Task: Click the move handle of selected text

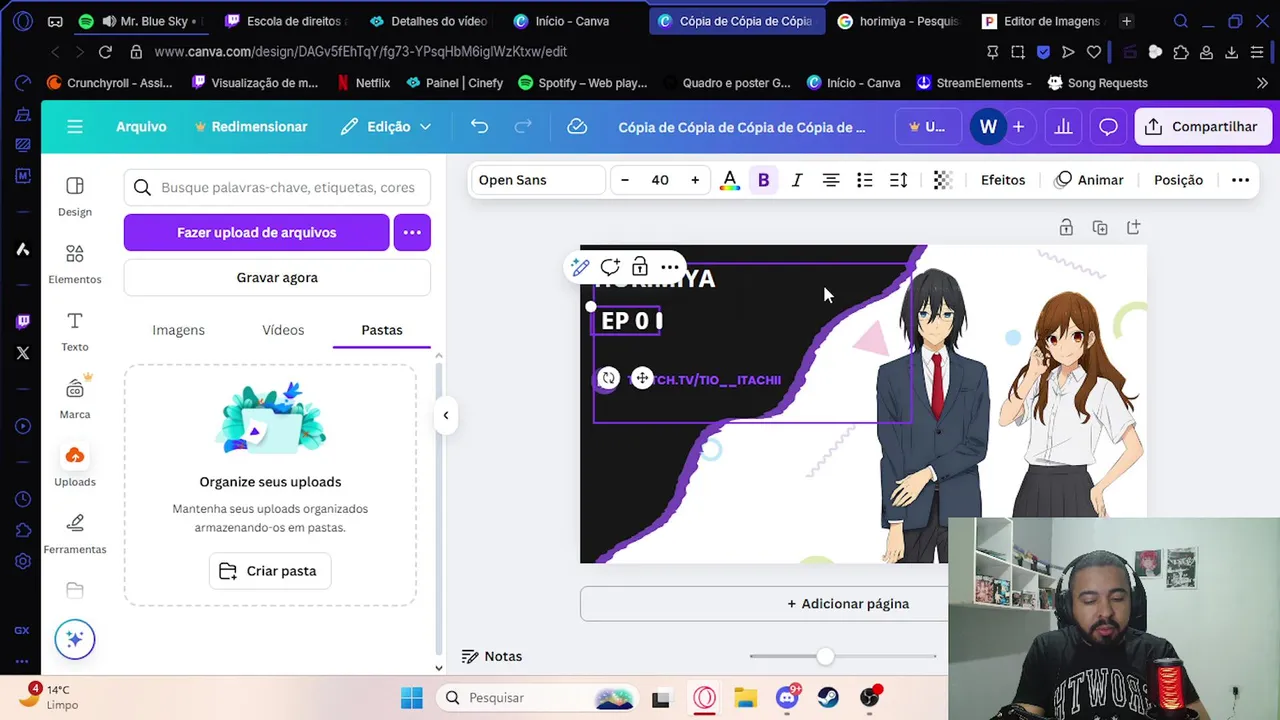Action: [642, 378]
